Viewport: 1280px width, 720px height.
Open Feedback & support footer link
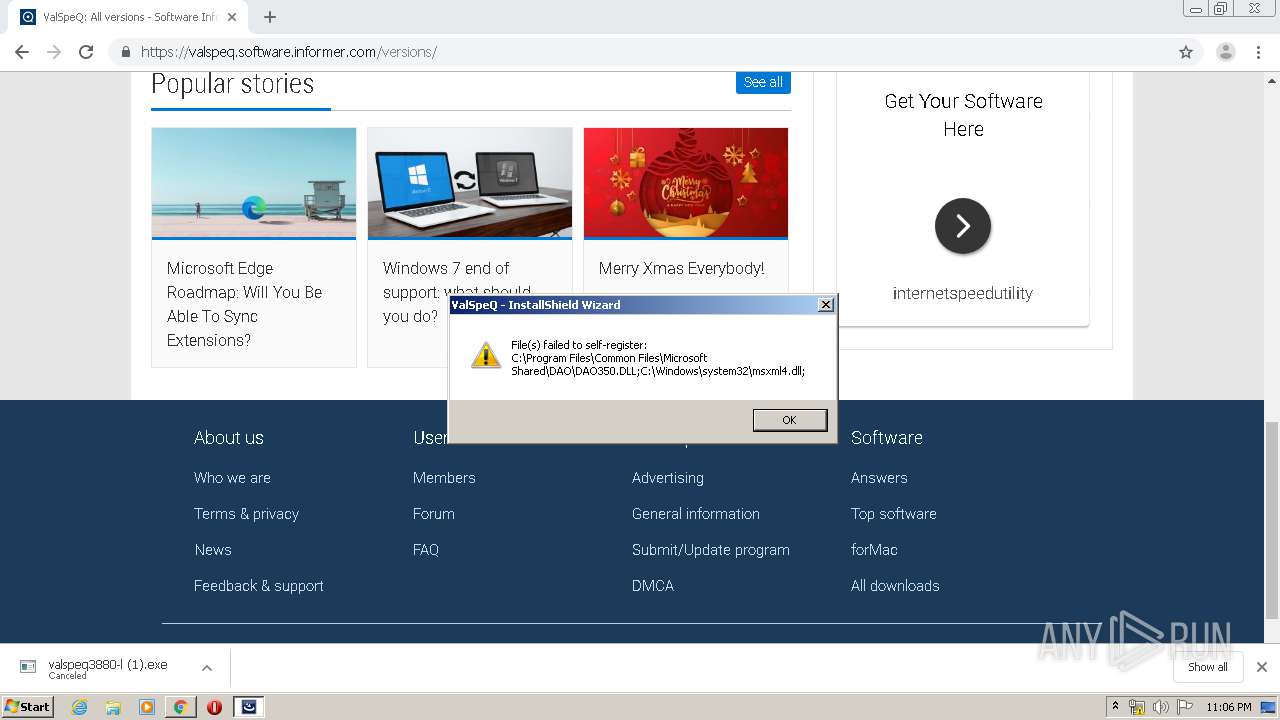(x=259, y=586)
